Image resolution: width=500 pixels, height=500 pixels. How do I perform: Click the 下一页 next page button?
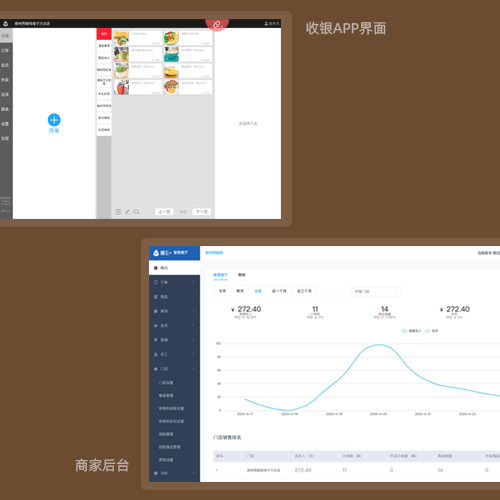[202, 212]
